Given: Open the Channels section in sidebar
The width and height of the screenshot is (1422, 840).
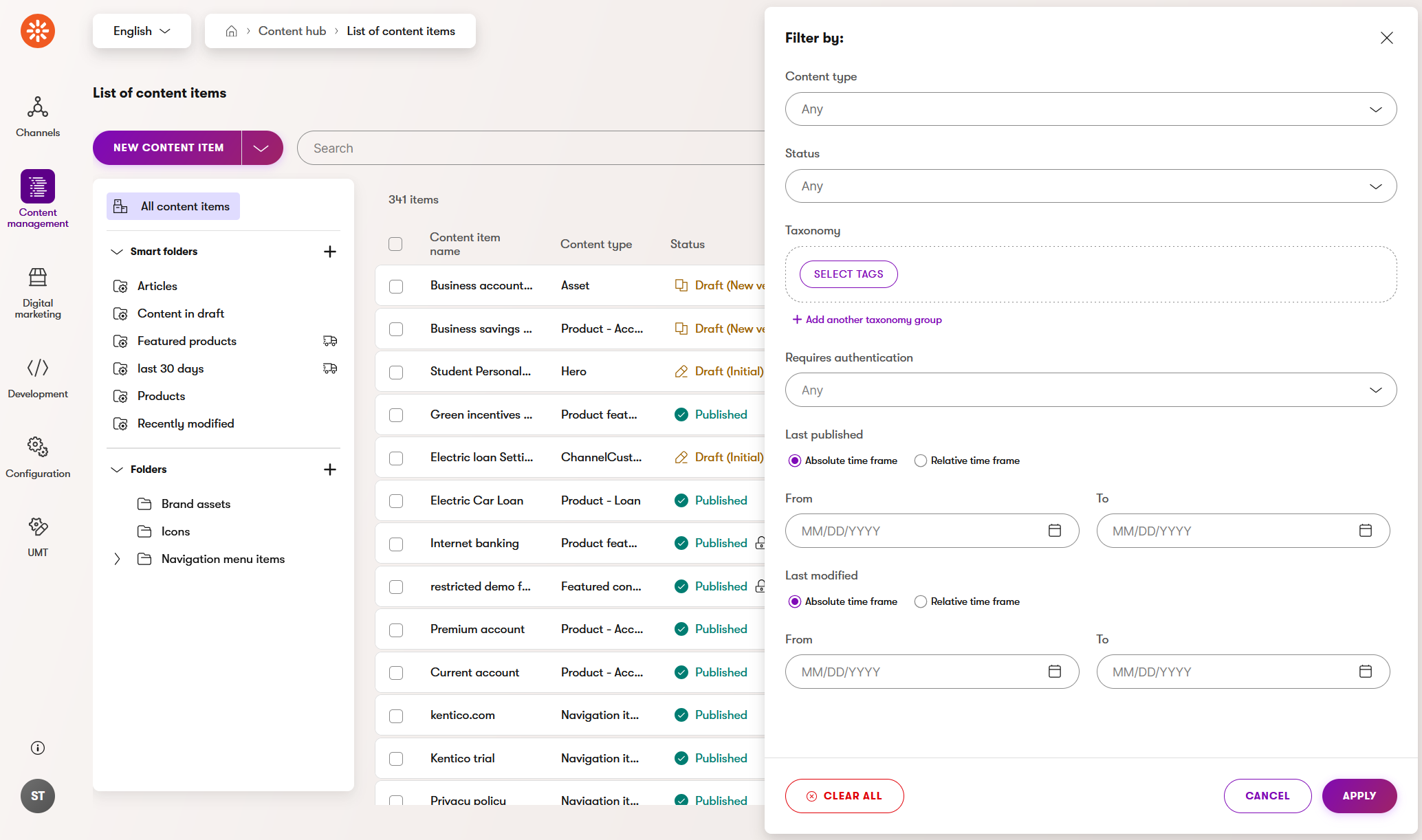Looking at the screenshot, I should coord(38,116).
